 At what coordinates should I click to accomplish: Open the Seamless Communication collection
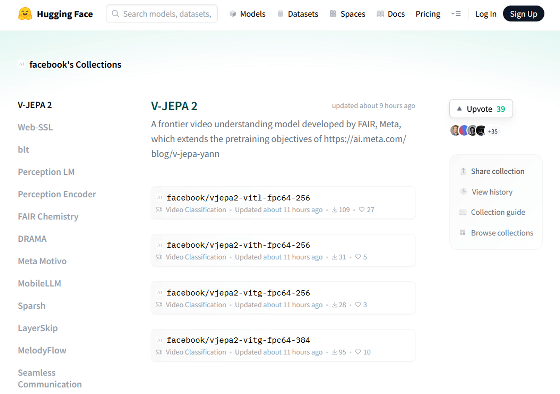pos(50,378)
